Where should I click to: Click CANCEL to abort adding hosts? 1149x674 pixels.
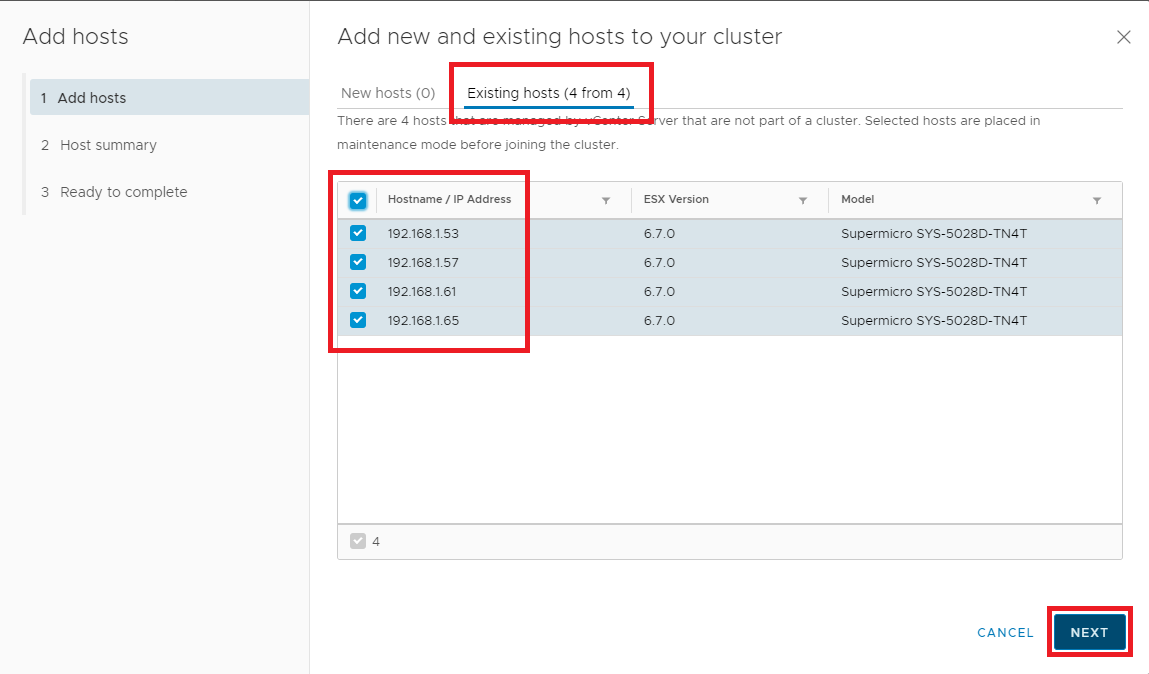pos(1005,632)
